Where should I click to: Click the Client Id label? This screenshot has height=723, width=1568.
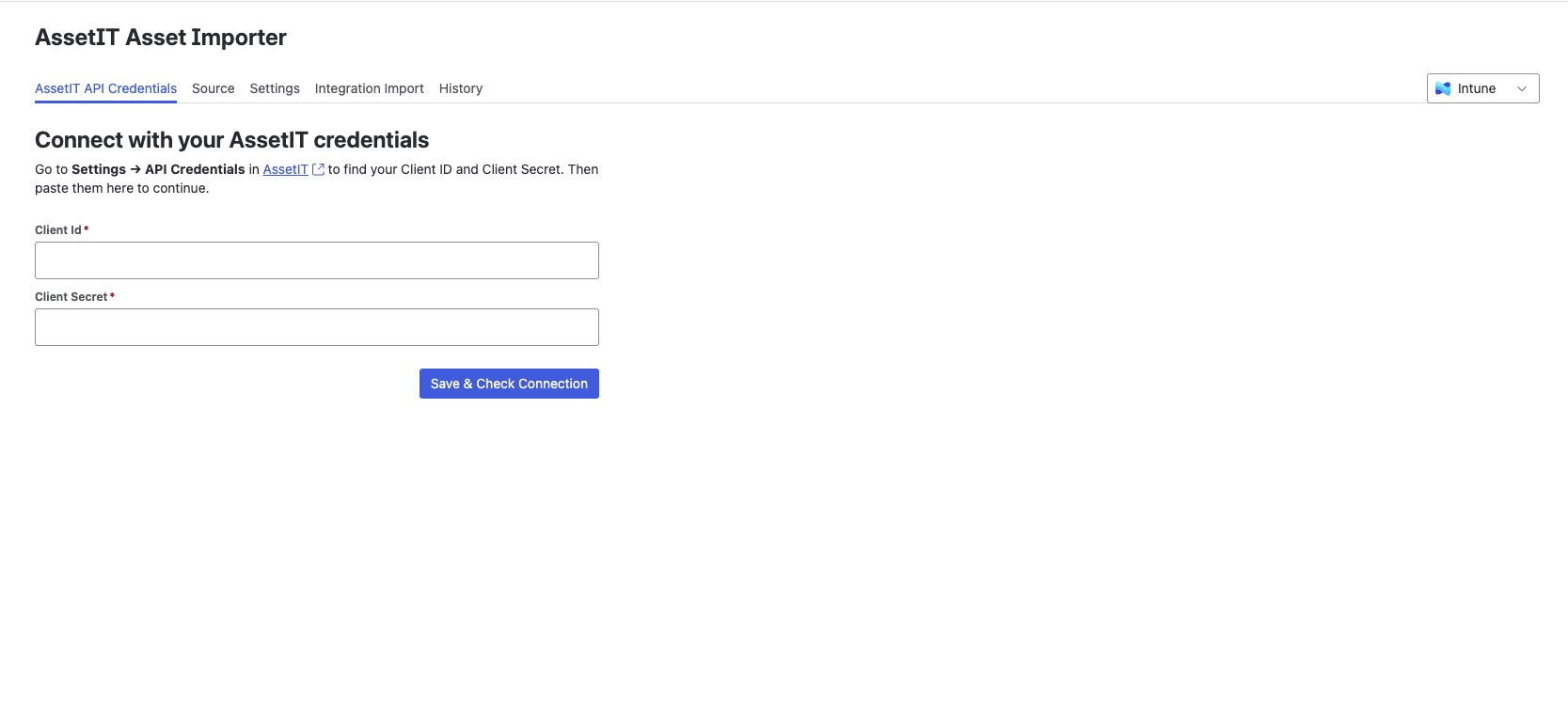click(58, 230)
